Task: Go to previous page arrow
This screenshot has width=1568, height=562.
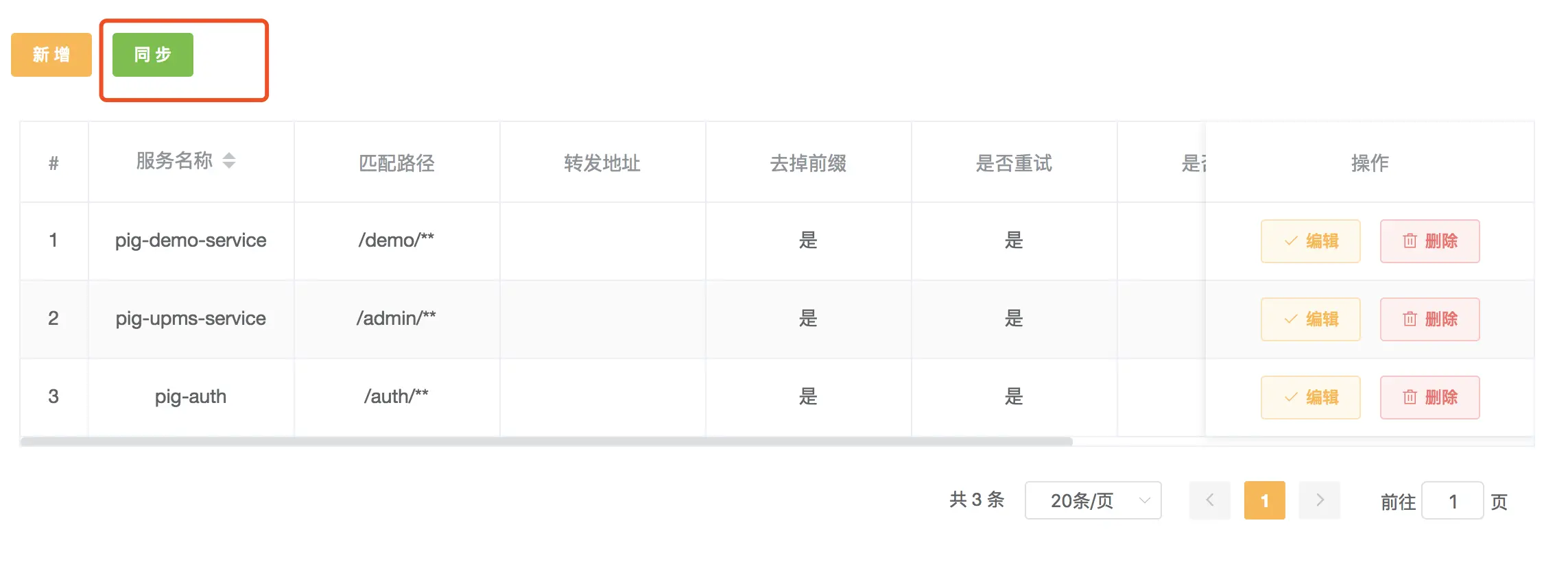Action: pyautogui.click(x=1209, y=501)
